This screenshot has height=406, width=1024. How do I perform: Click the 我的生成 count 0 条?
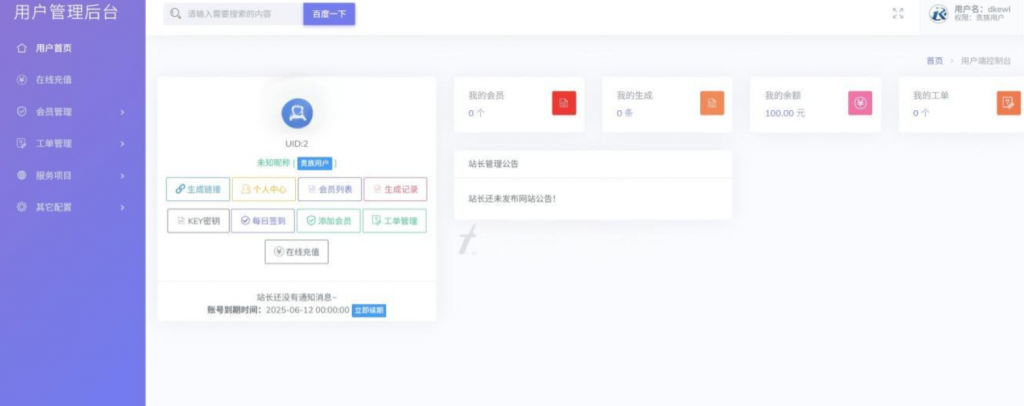625,114
